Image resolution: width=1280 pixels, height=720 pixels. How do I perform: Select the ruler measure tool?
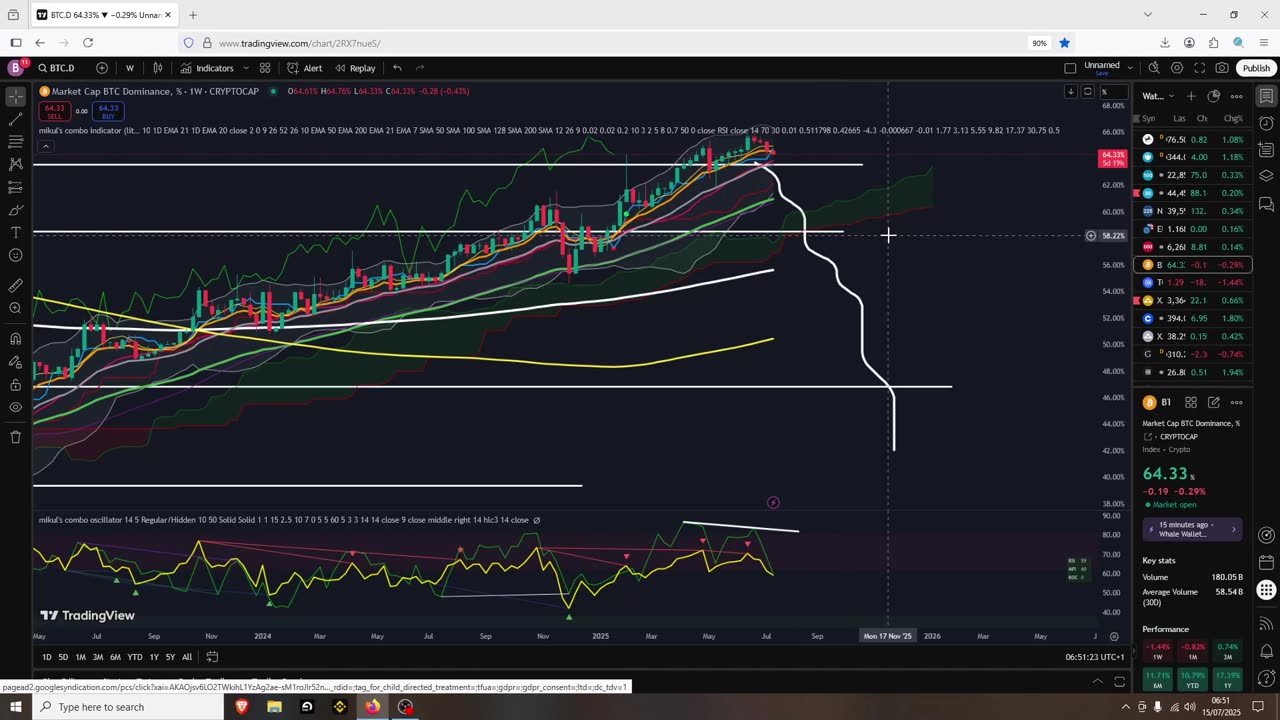point(16,285)
